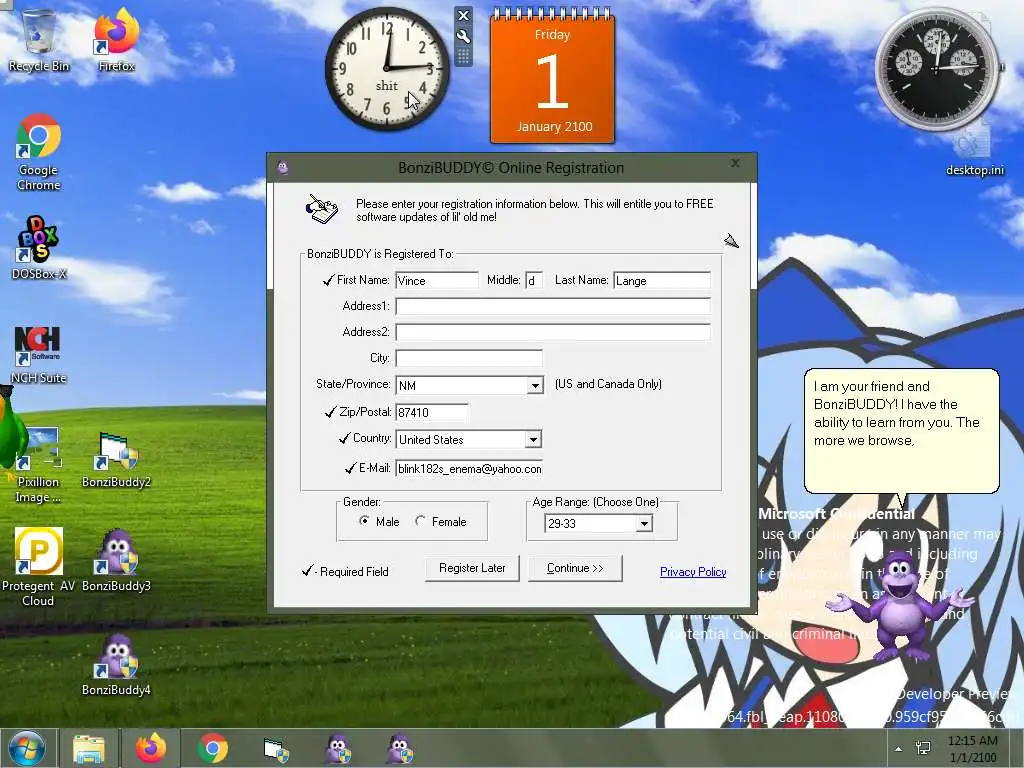
Task: Close the clock gadget with its X
Action: pyautogui.click(x=463, y=15)
